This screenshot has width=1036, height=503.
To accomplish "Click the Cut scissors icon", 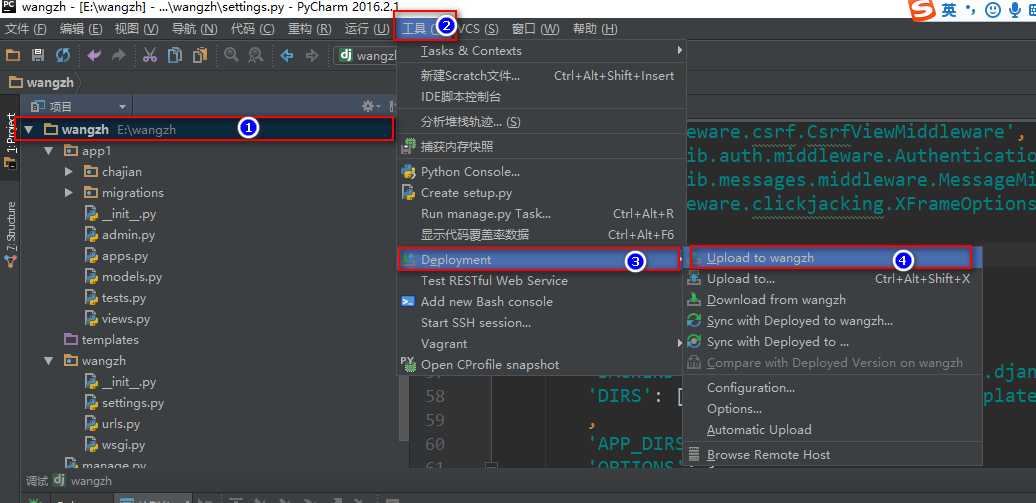I will coord(150,56).
